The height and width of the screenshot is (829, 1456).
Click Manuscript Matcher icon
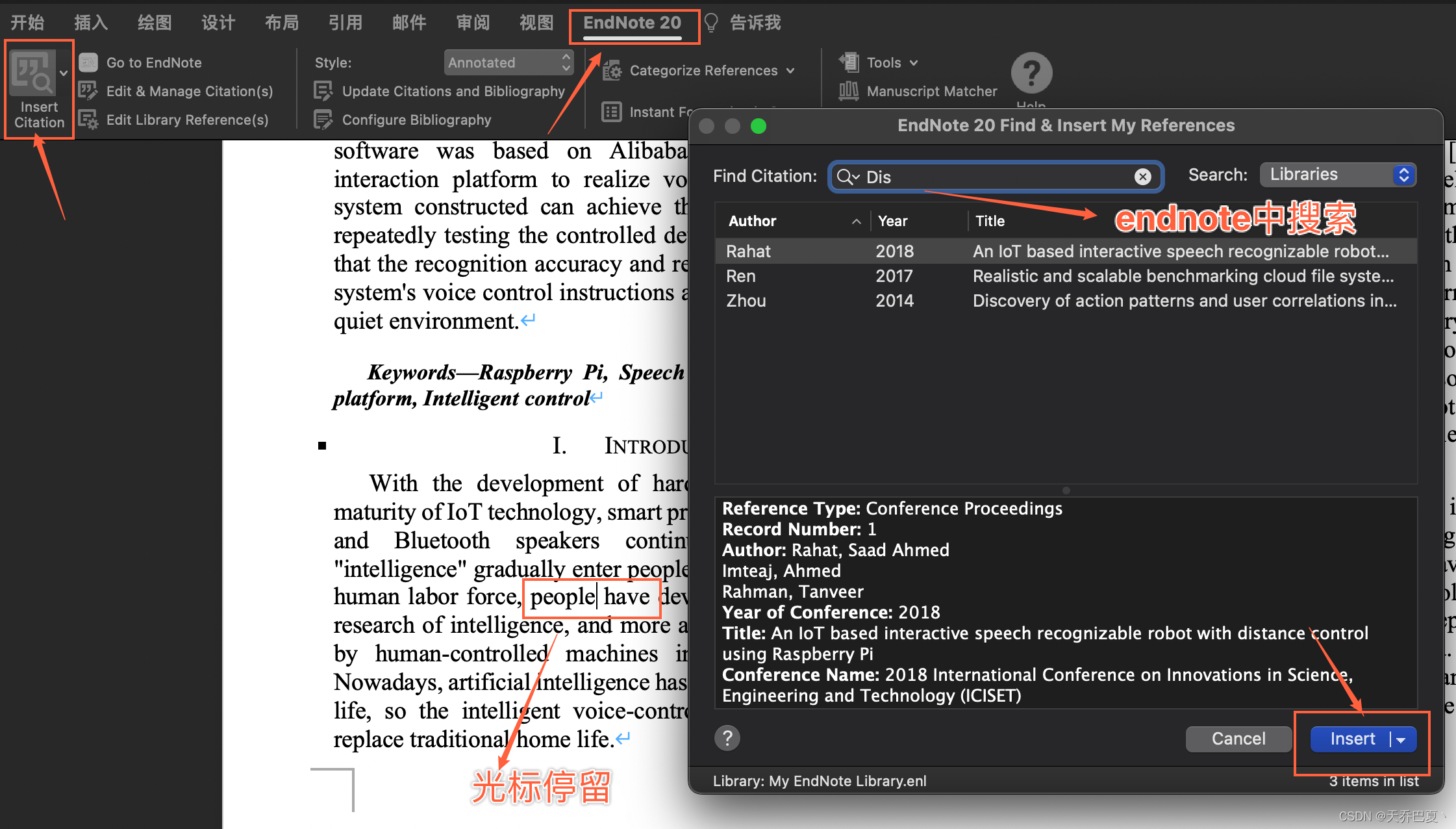coord(848,91)
